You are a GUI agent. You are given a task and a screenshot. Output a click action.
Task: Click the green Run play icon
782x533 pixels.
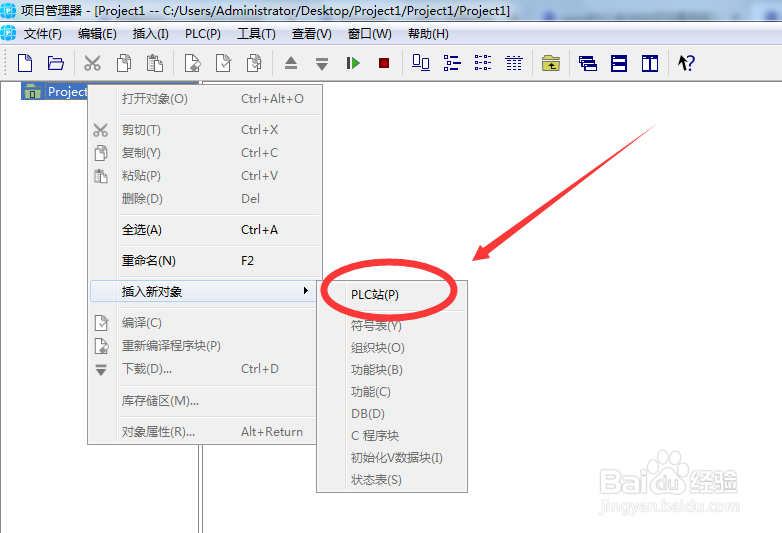pyautogui.click(x=353, y=63)
